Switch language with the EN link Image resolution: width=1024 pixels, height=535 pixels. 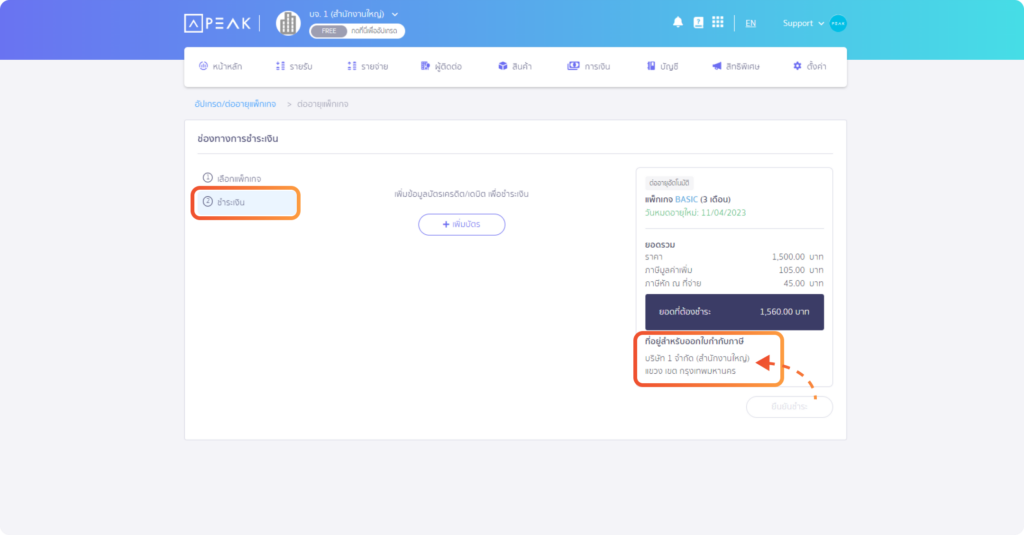click(x=750, y=23)
